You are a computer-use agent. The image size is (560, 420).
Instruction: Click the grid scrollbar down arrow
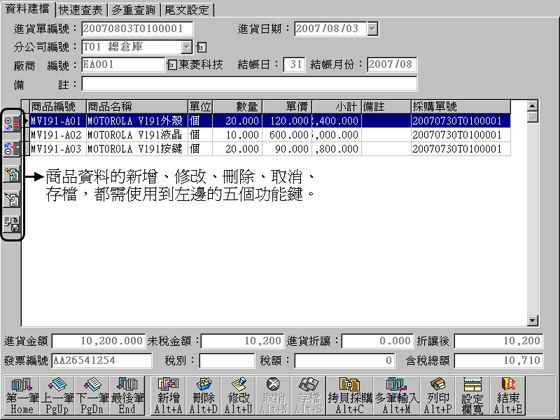(x=532, y=320)
